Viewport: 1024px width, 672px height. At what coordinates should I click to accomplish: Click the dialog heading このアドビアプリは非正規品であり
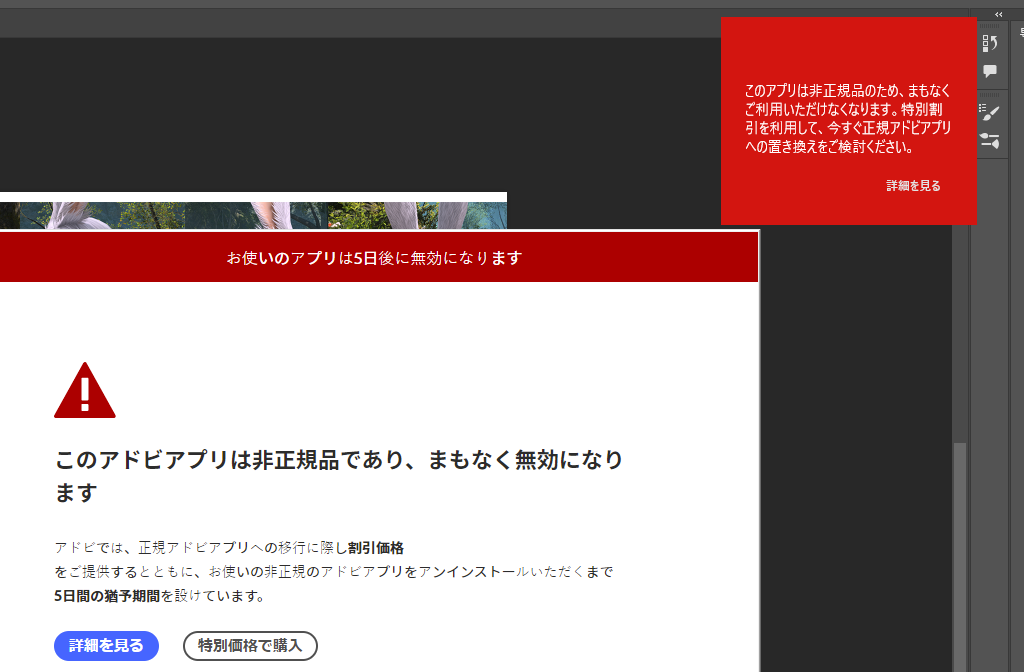click(339, 461)
